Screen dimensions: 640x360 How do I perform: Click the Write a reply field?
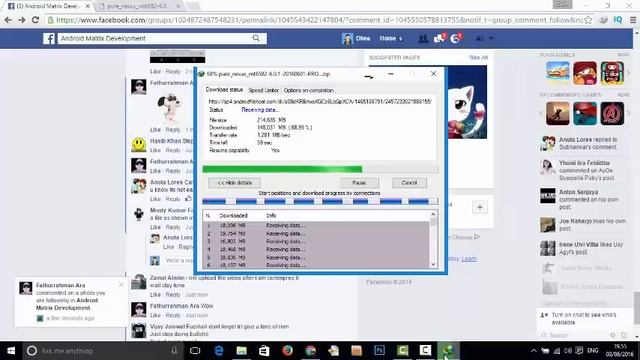click(178, 260)
